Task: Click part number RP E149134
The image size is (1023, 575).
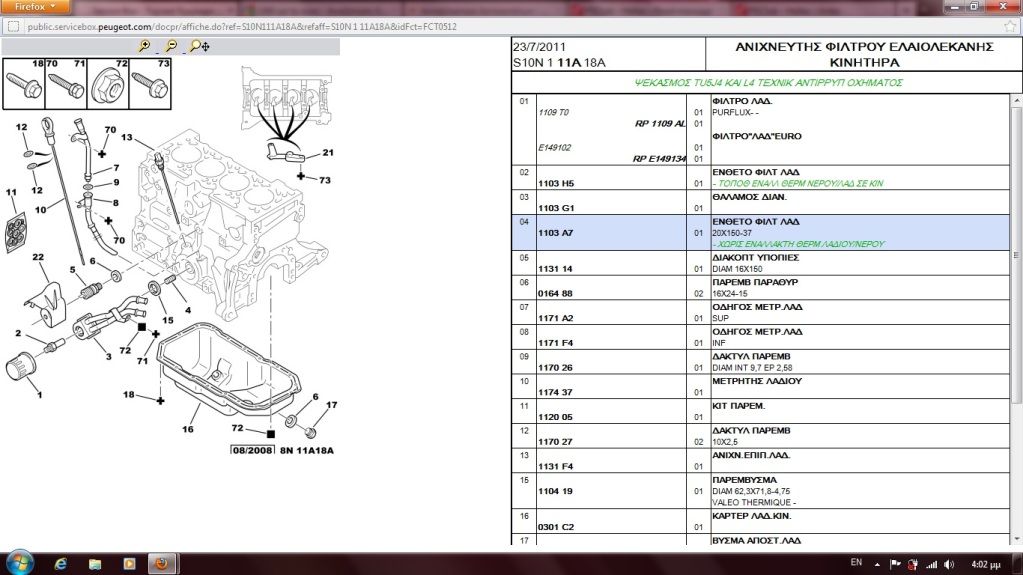Action: click(x=659, y=159)
